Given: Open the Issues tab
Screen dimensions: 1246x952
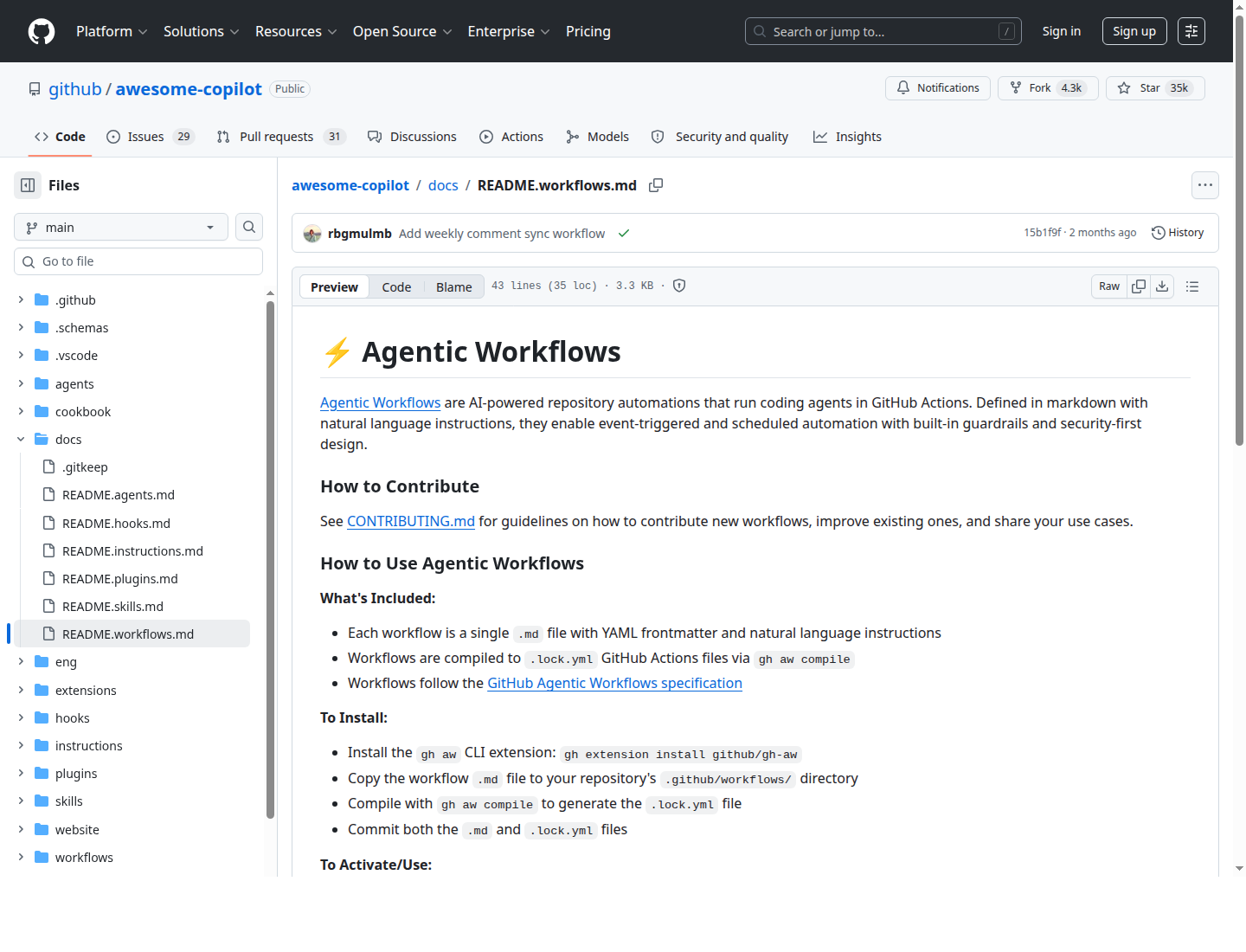Looking at the screenshot, I should 151,137.
